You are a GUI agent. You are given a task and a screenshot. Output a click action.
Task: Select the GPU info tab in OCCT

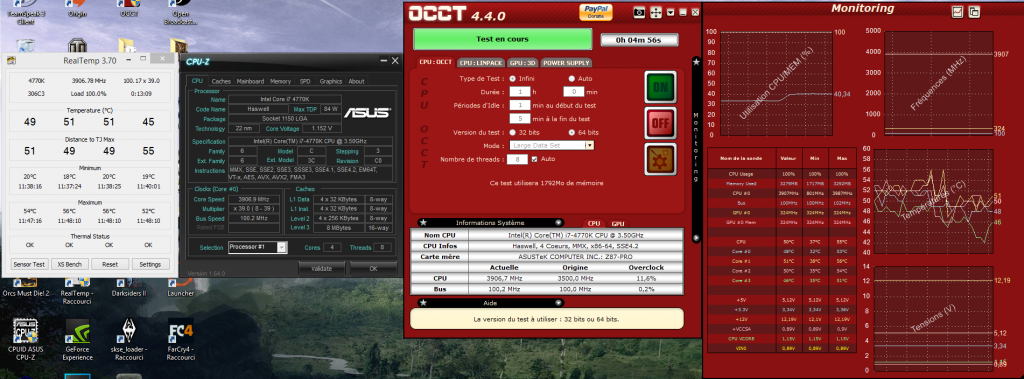click(617, 223)
